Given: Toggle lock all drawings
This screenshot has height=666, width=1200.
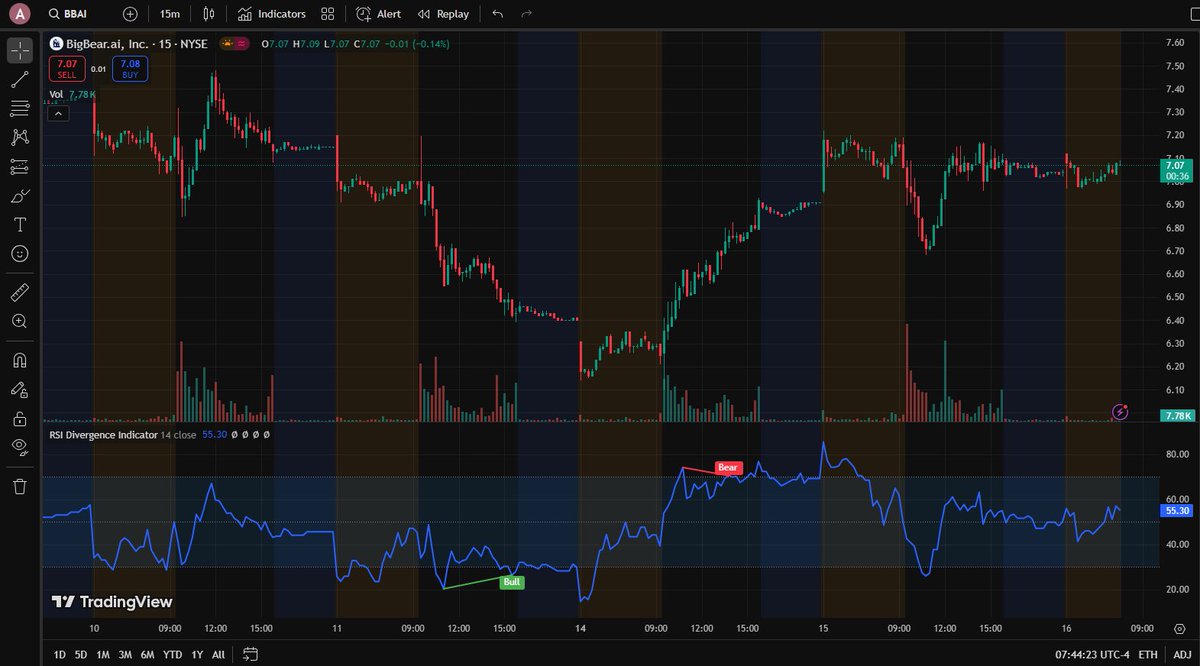Looking at the screenshot, I should click(20, 418).
